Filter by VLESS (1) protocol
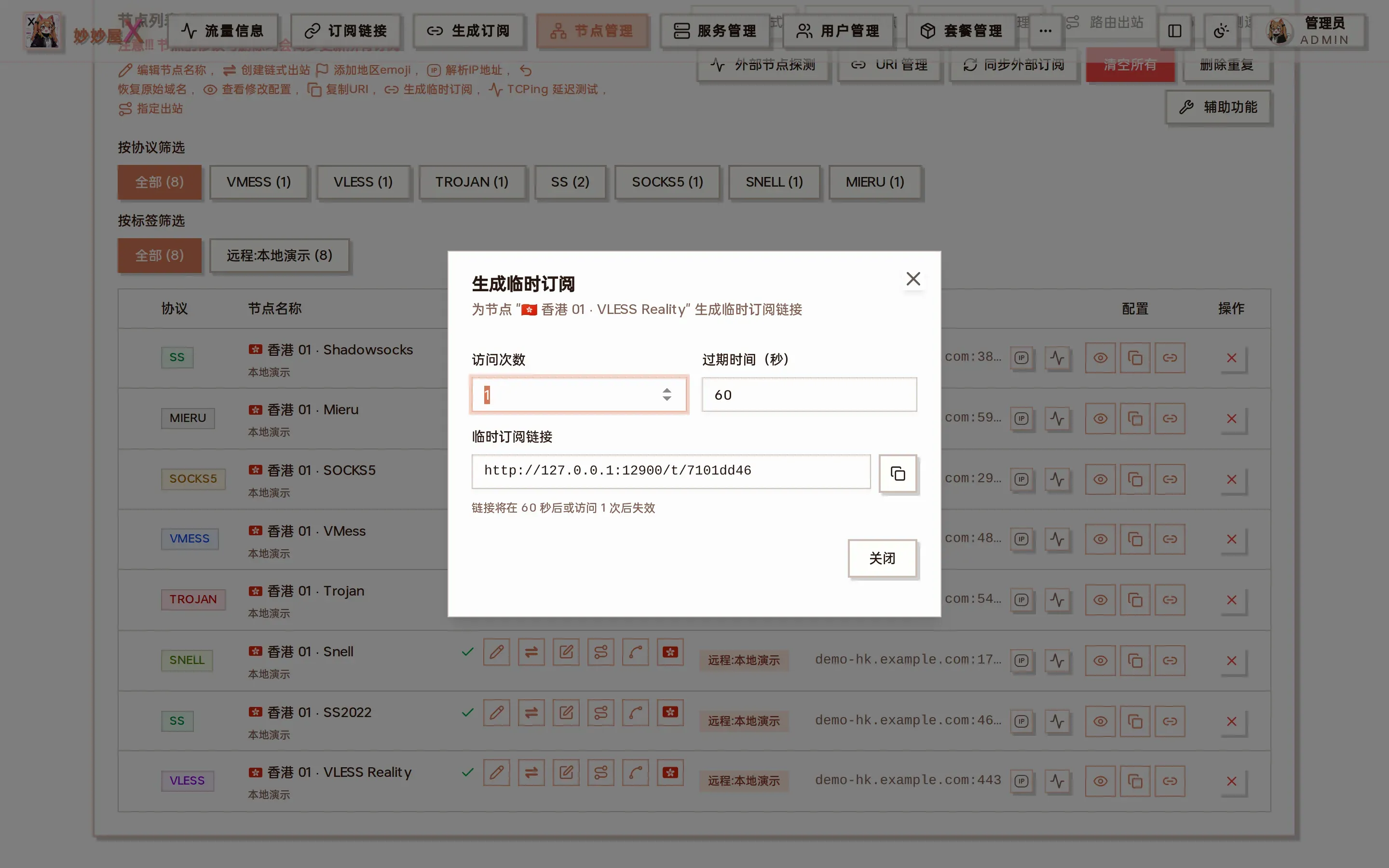 [x=363, y=182]
